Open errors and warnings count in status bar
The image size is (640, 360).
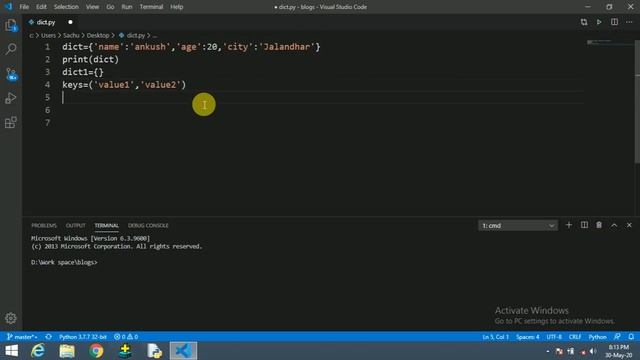126,337
